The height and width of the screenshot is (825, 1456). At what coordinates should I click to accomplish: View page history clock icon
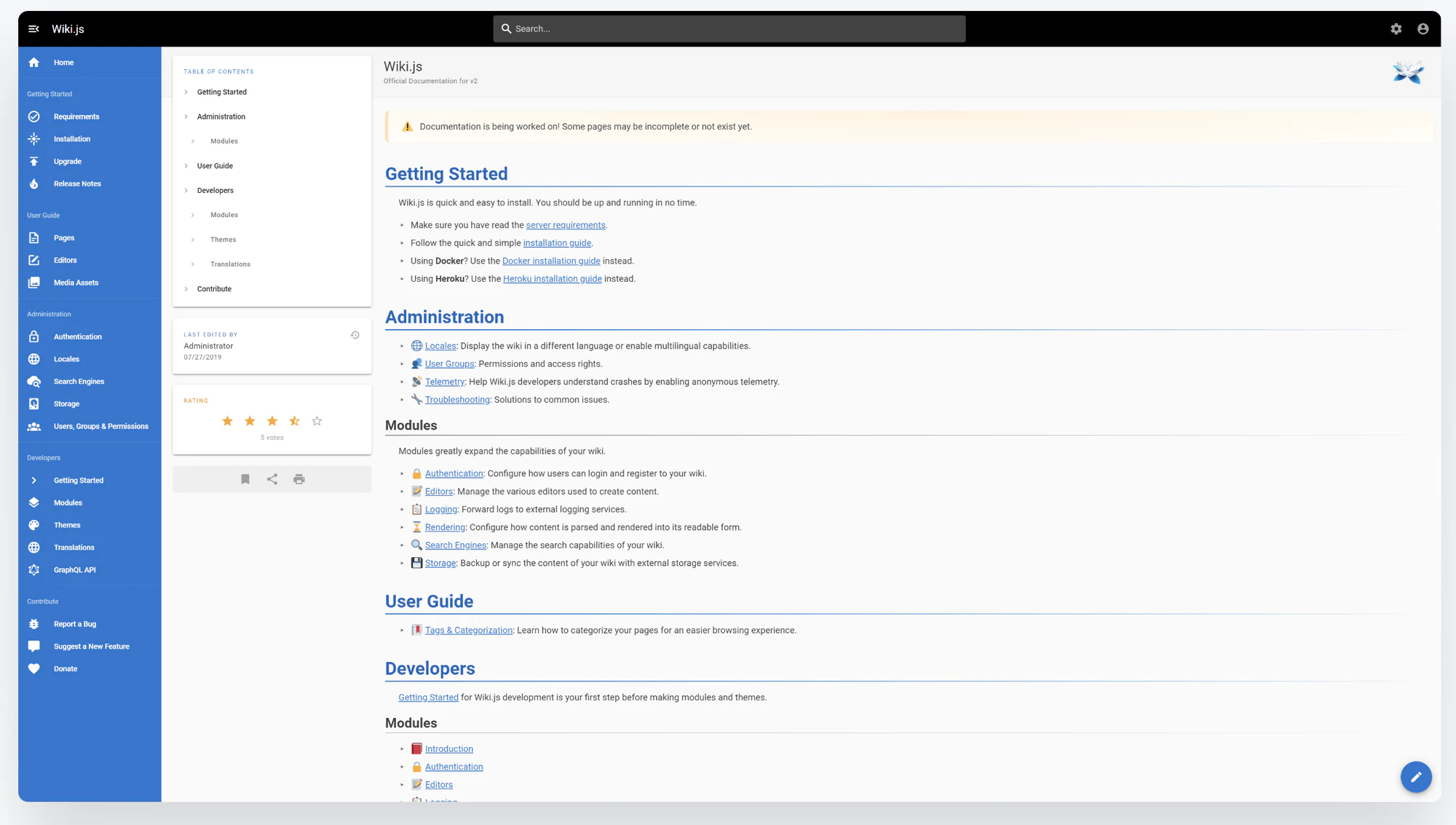(355, 335)
